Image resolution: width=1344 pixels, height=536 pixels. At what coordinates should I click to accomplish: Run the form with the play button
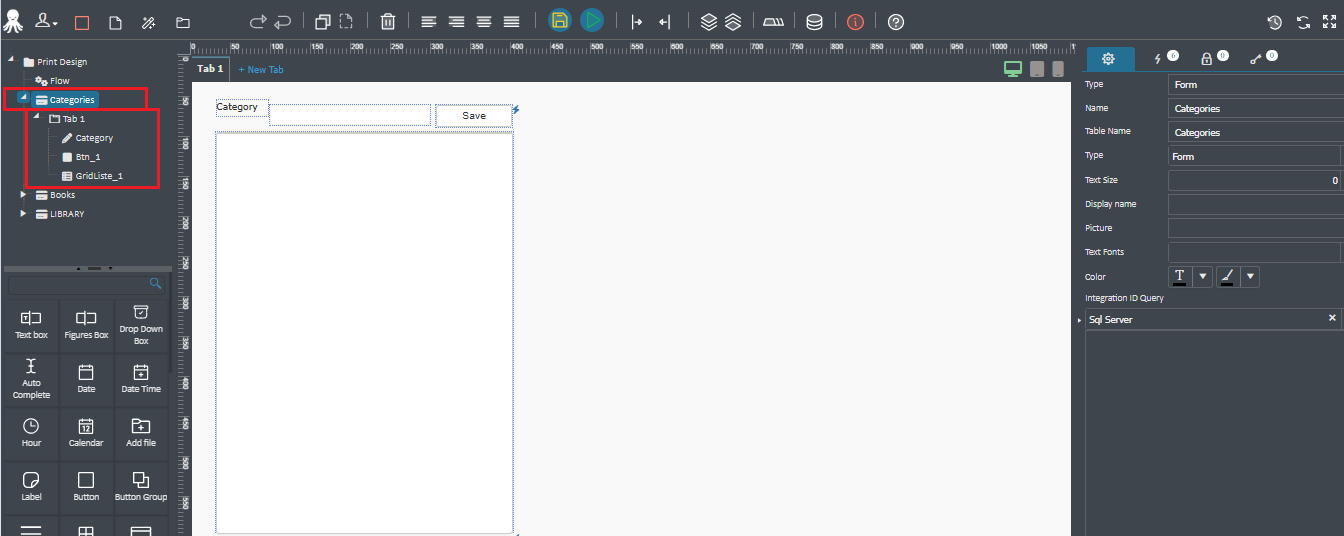[x=592, y=21]
